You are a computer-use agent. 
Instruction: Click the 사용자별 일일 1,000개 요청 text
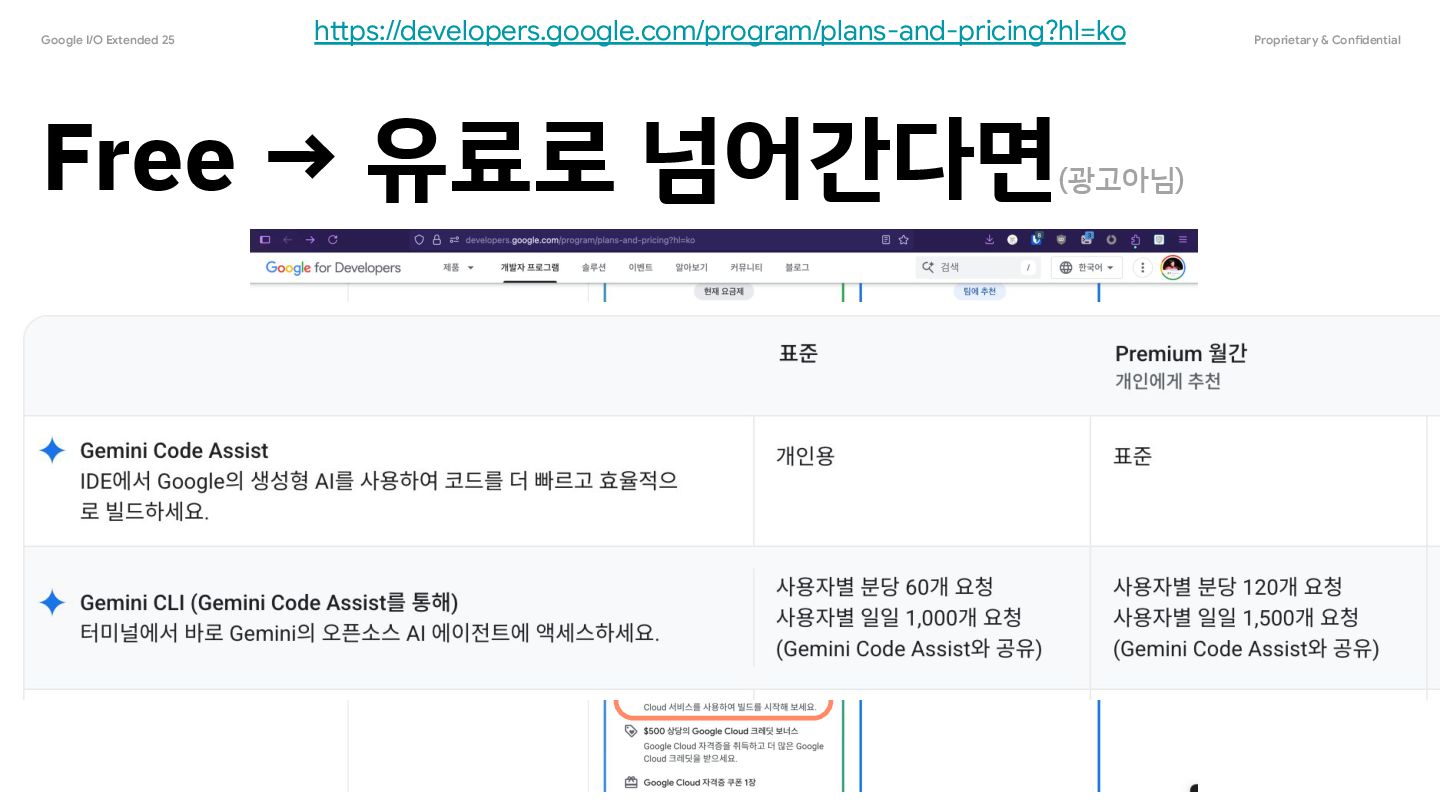pos(899,618)
